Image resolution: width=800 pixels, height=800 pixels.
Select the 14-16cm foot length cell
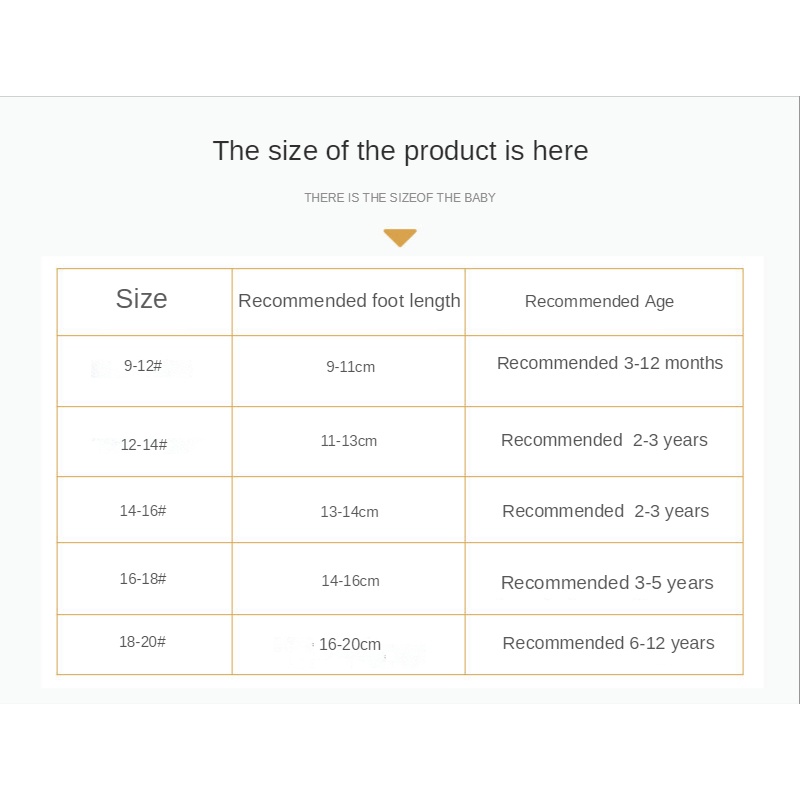(350, 581)
